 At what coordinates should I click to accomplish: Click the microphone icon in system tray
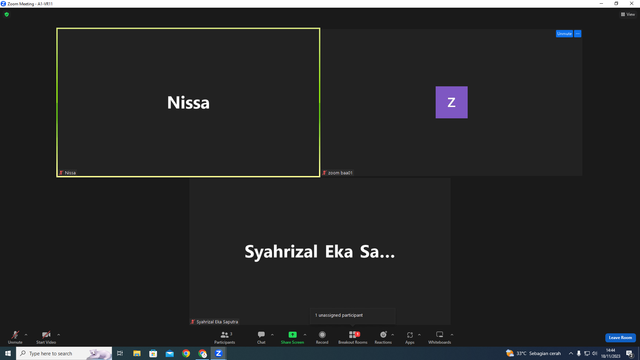pyautogui.click(x=579, y=353)
